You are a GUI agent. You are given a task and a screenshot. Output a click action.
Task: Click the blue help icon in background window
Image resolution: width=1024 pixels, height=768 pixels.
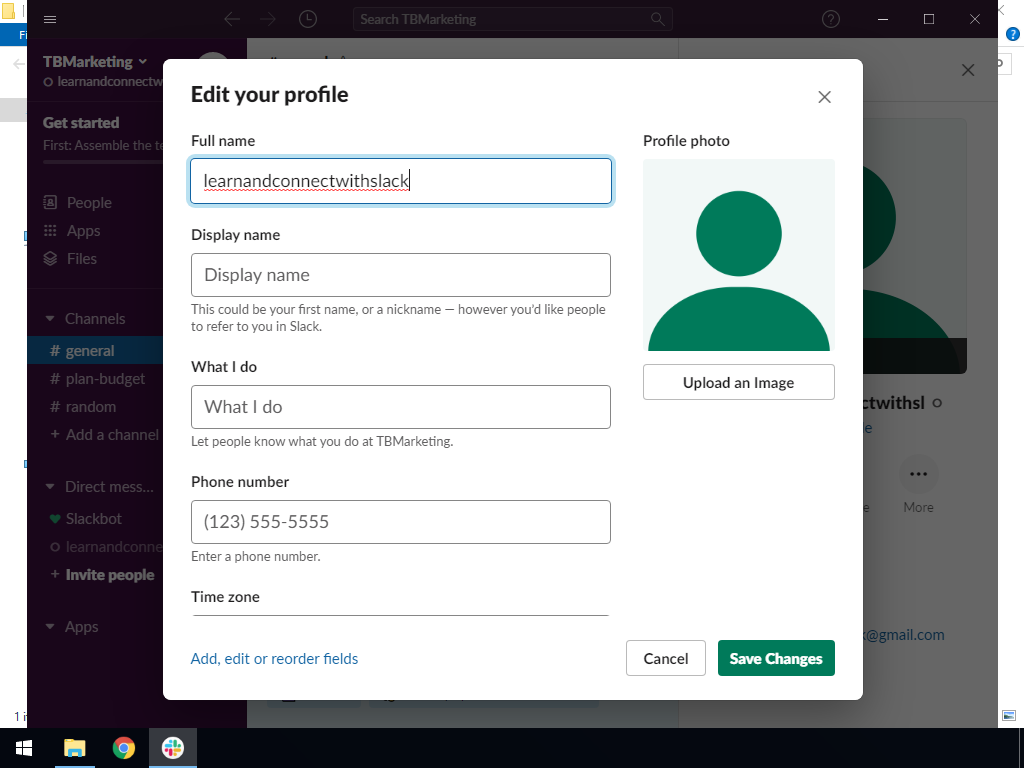pyautogui.click(x=1012, y=34)
